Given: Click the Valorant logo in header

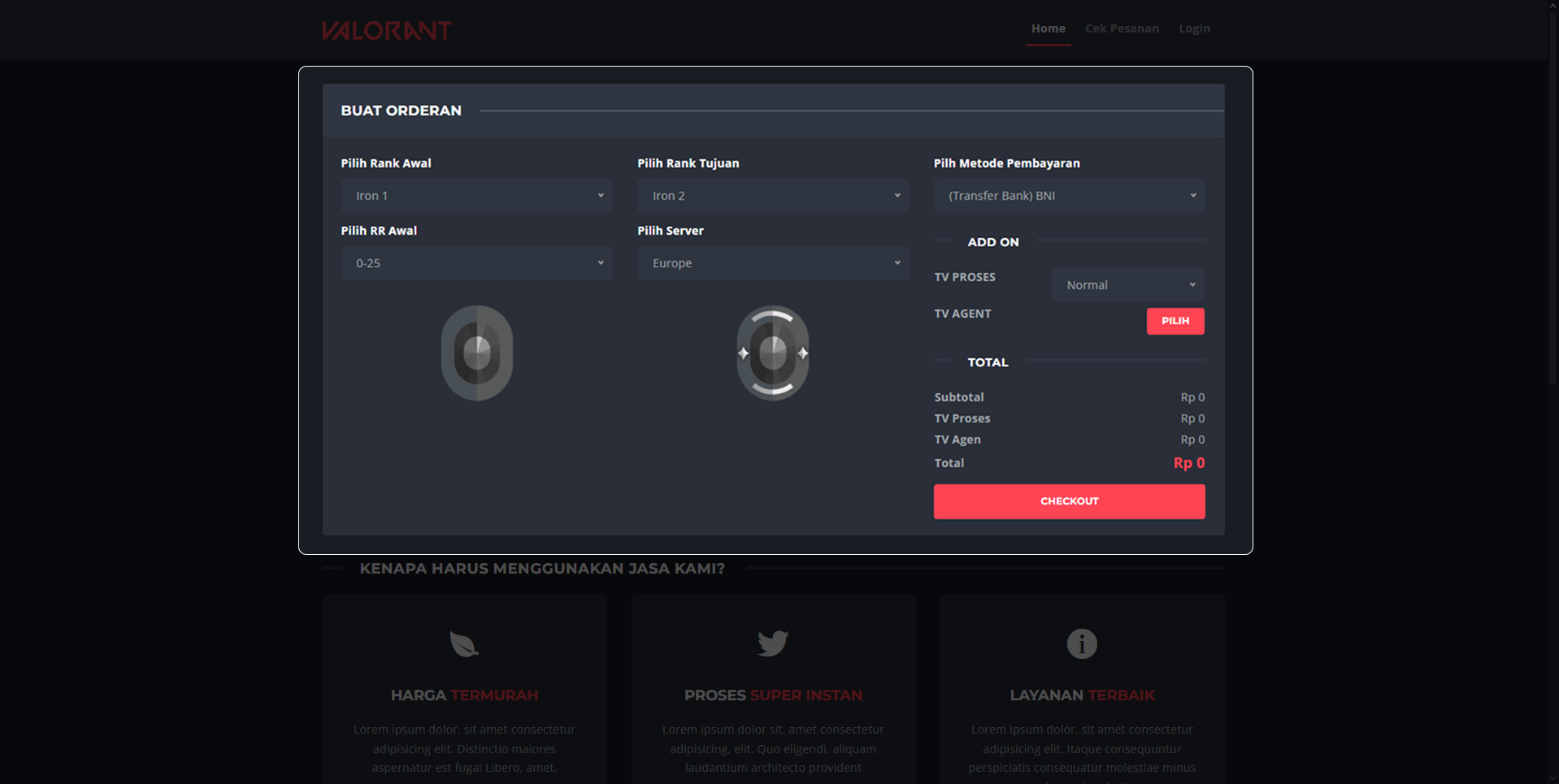Looking at the screenshot, I should coord(386,30).
